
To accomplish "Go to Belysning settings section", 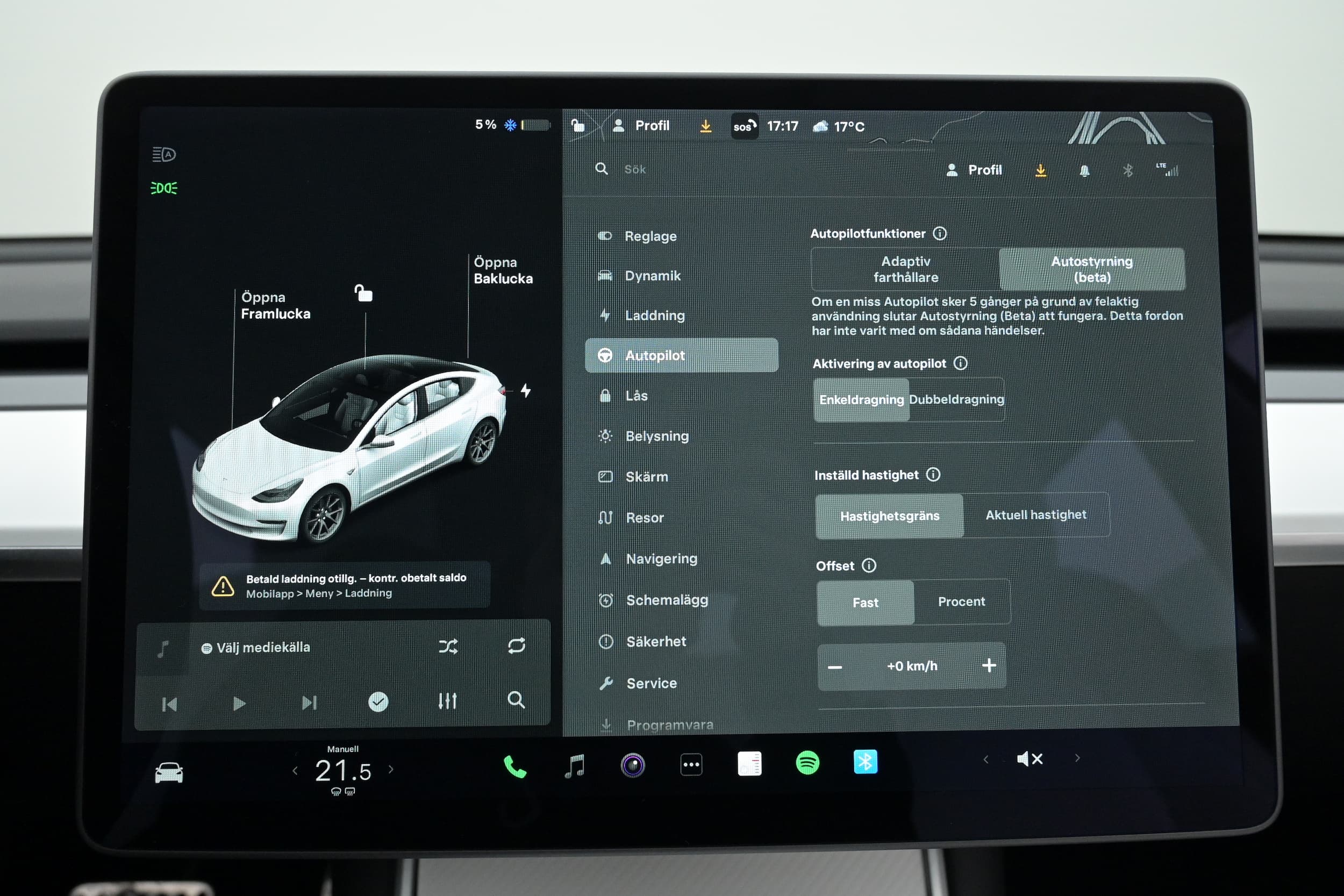I will [656, 436].
